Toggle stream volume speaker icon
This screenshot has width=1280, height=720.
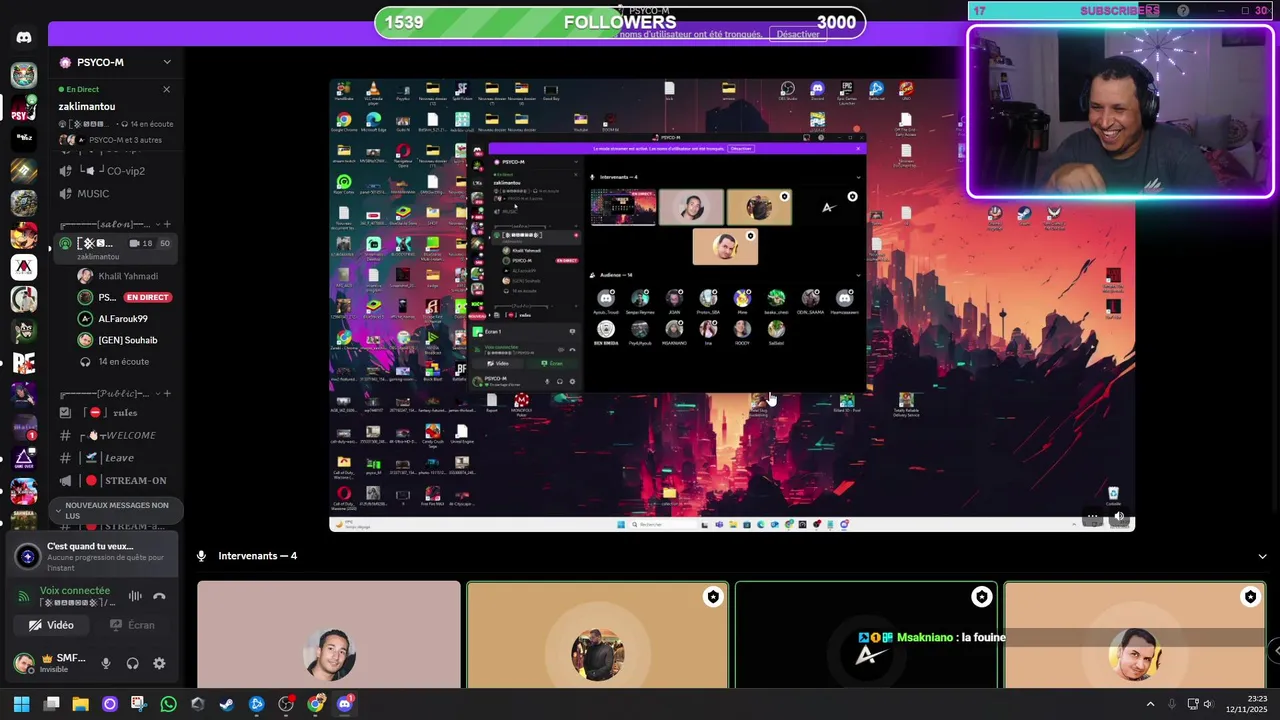(x=1119, y=517)
